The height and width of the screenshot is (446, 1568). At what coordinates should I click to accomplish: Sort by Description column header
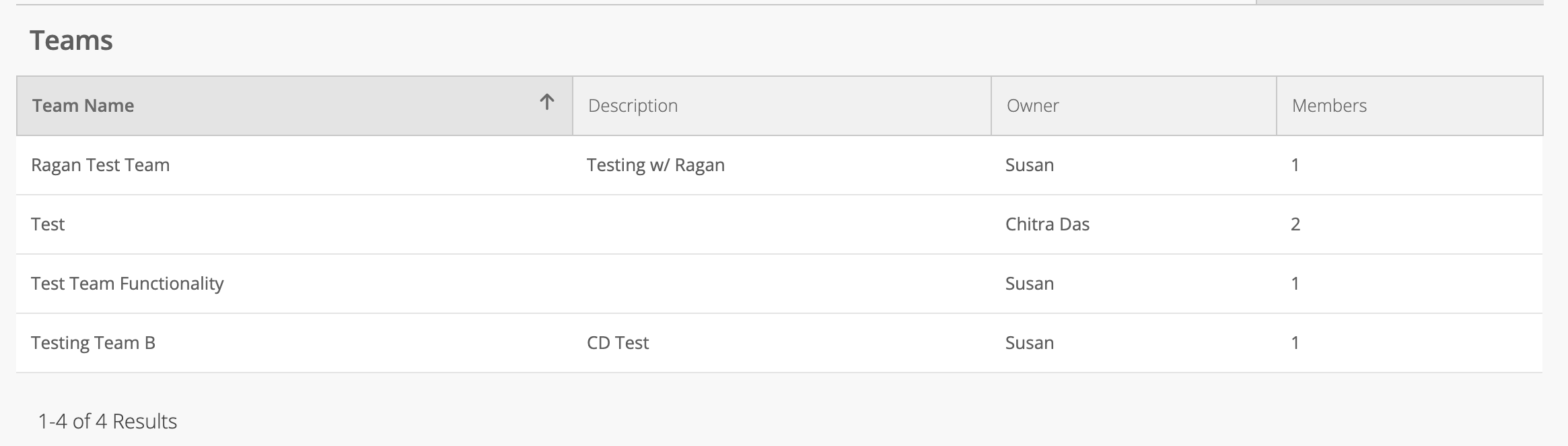tap(782, 106)
